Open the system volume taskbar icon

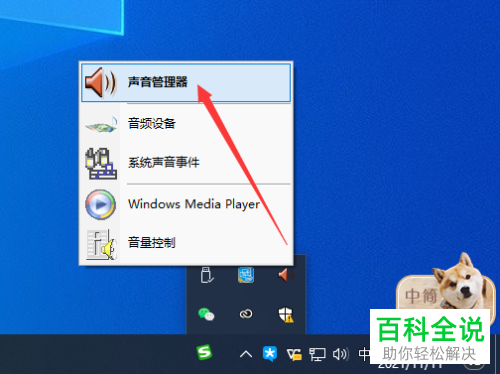pos(341,354)
